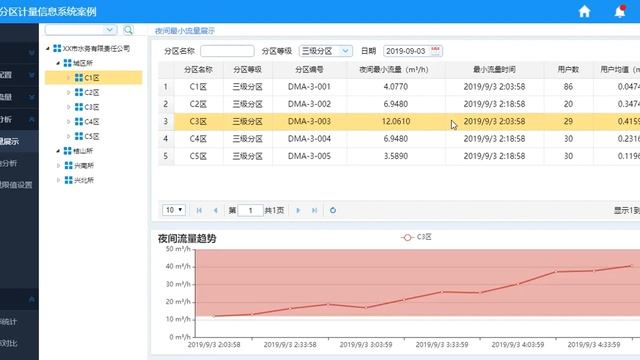Click the C4区 name cell in table
The width and height of the screenshot is (640, 360).
198,139
